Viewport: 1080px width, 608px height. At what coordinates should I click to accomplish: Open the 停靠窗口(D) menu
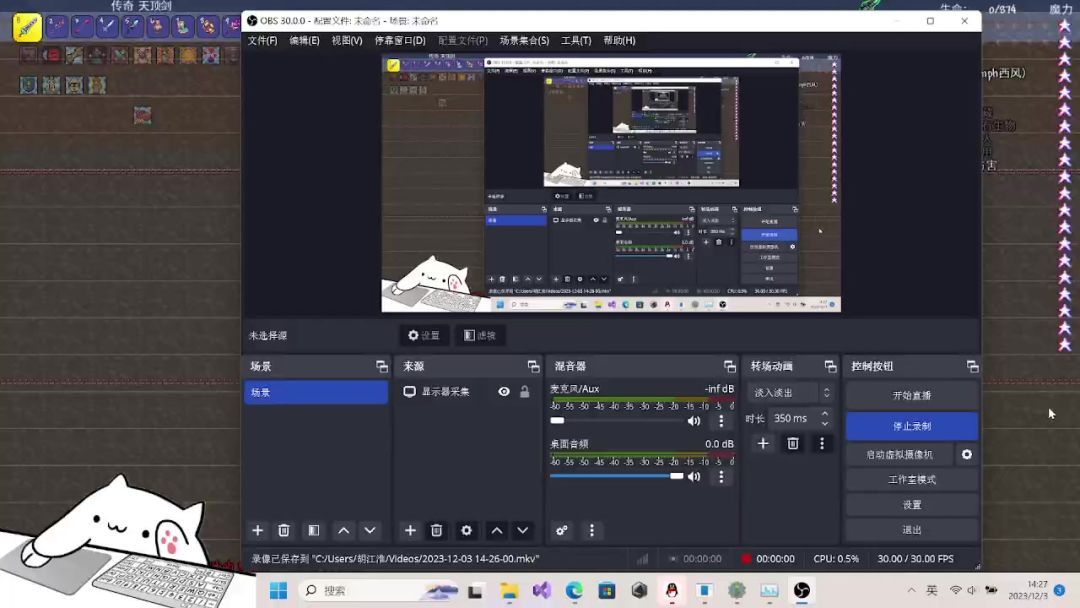(400, 41)
